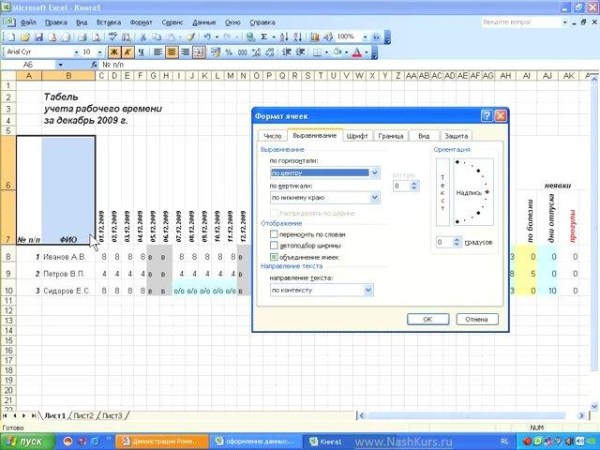Screen dimensions: 600x450
Task: Open the Данные menu
Action: click(204, 23)
